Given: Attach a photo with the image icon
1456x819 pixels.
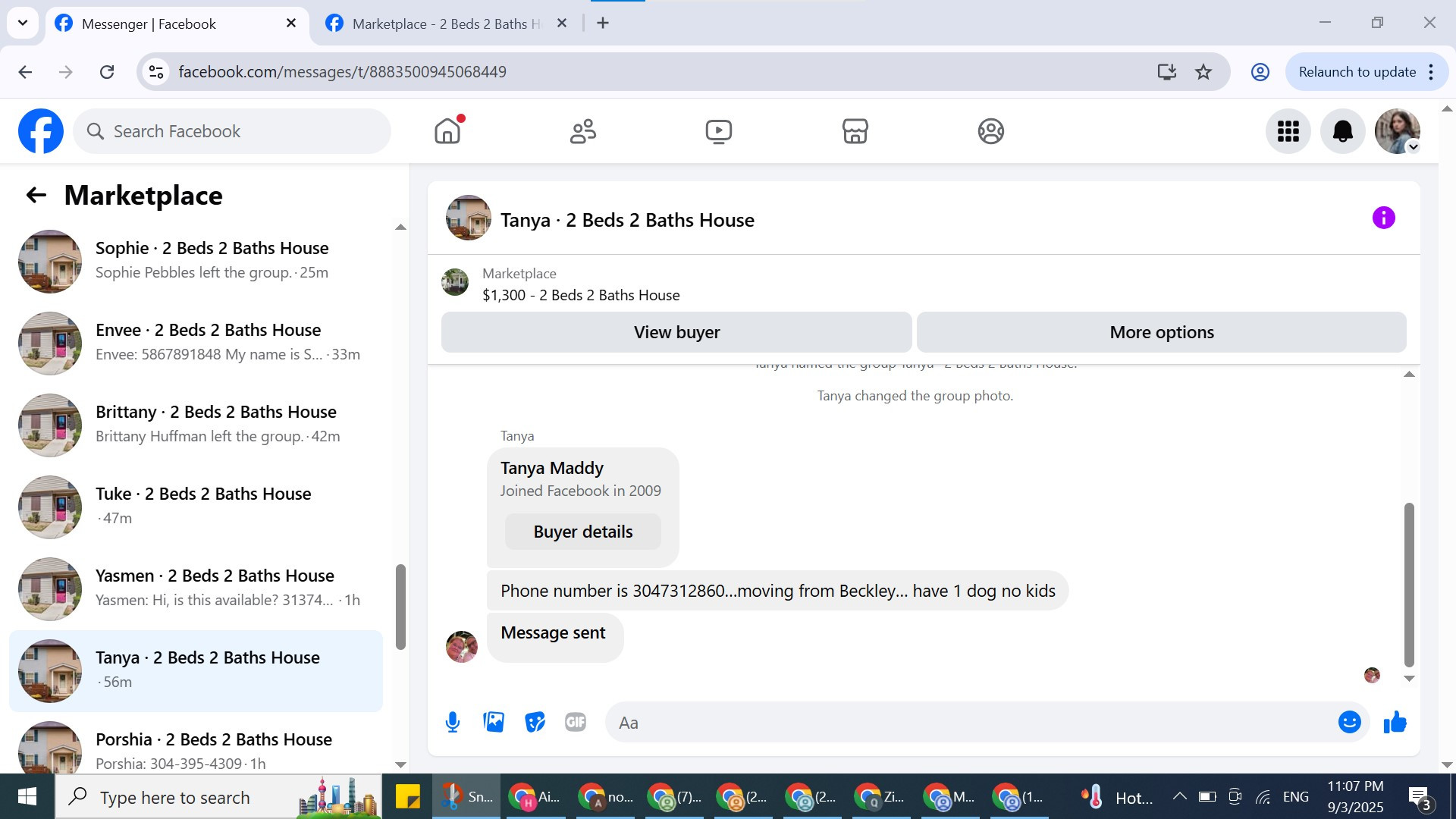Looking at the screenshot, I should (494, 723).
